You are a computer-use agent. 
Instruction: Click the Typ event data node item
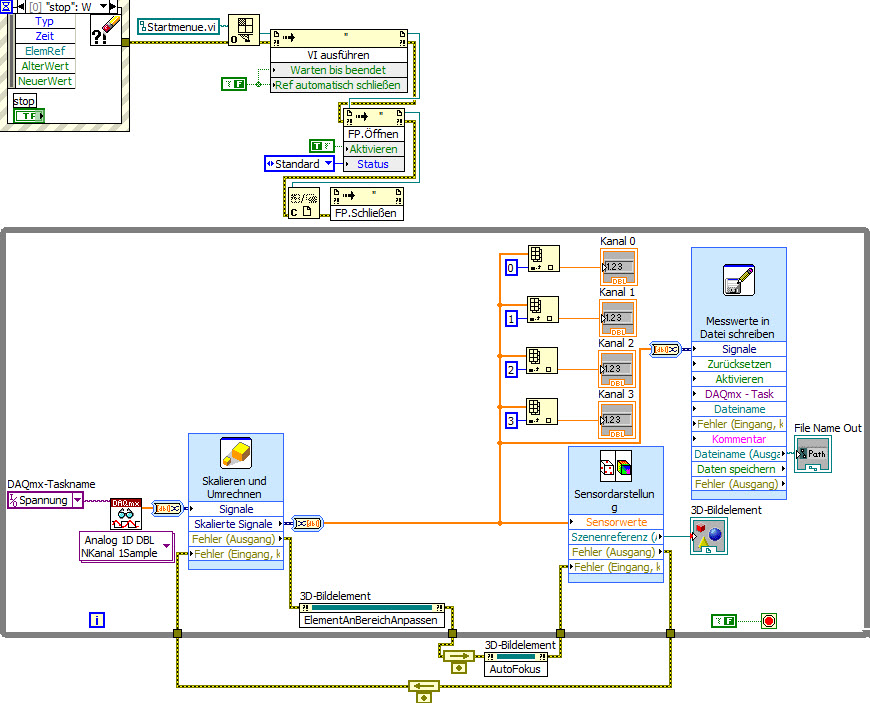45,21
